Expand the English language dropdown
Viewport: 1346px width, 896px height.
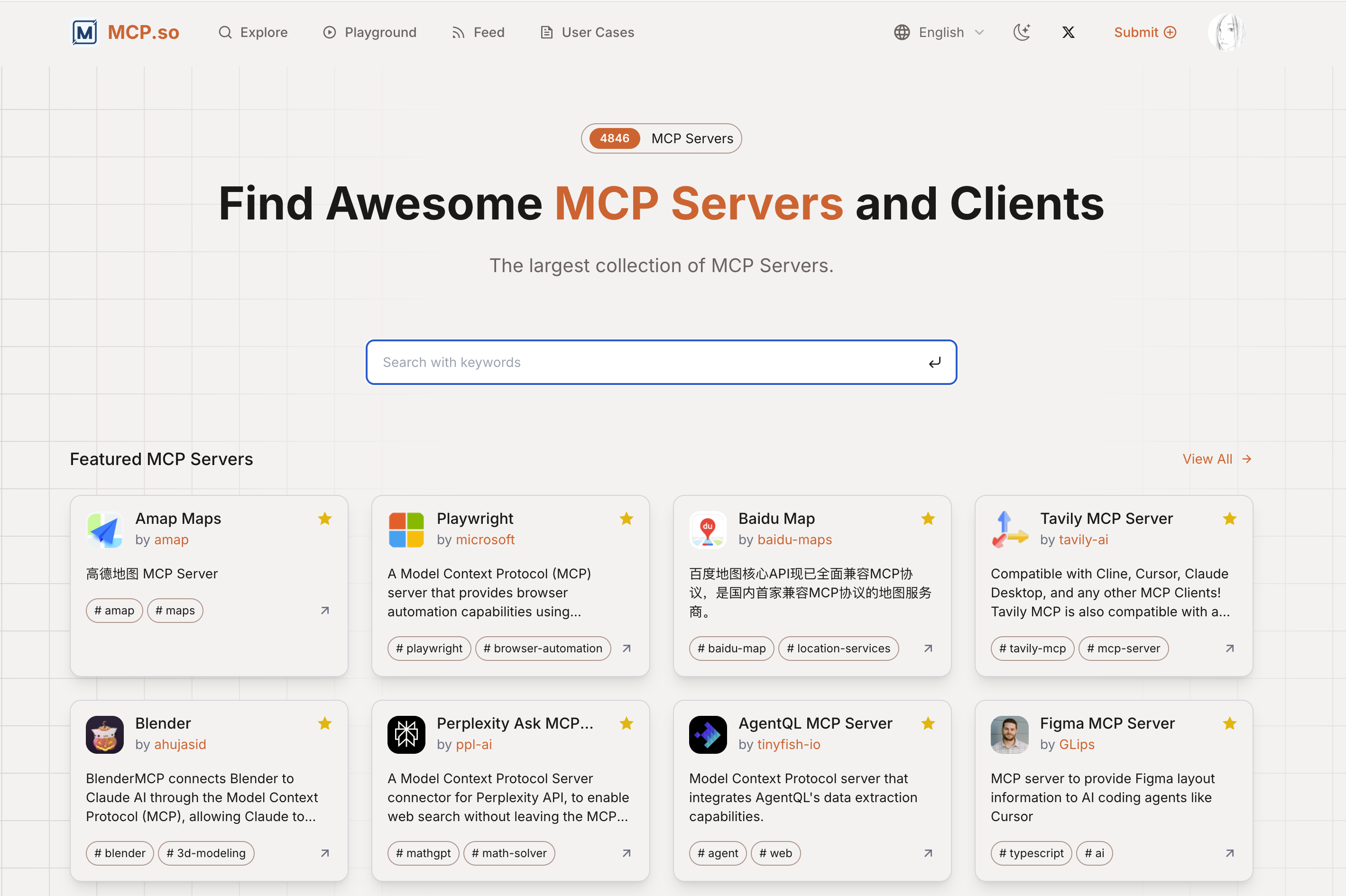(940, 33)
